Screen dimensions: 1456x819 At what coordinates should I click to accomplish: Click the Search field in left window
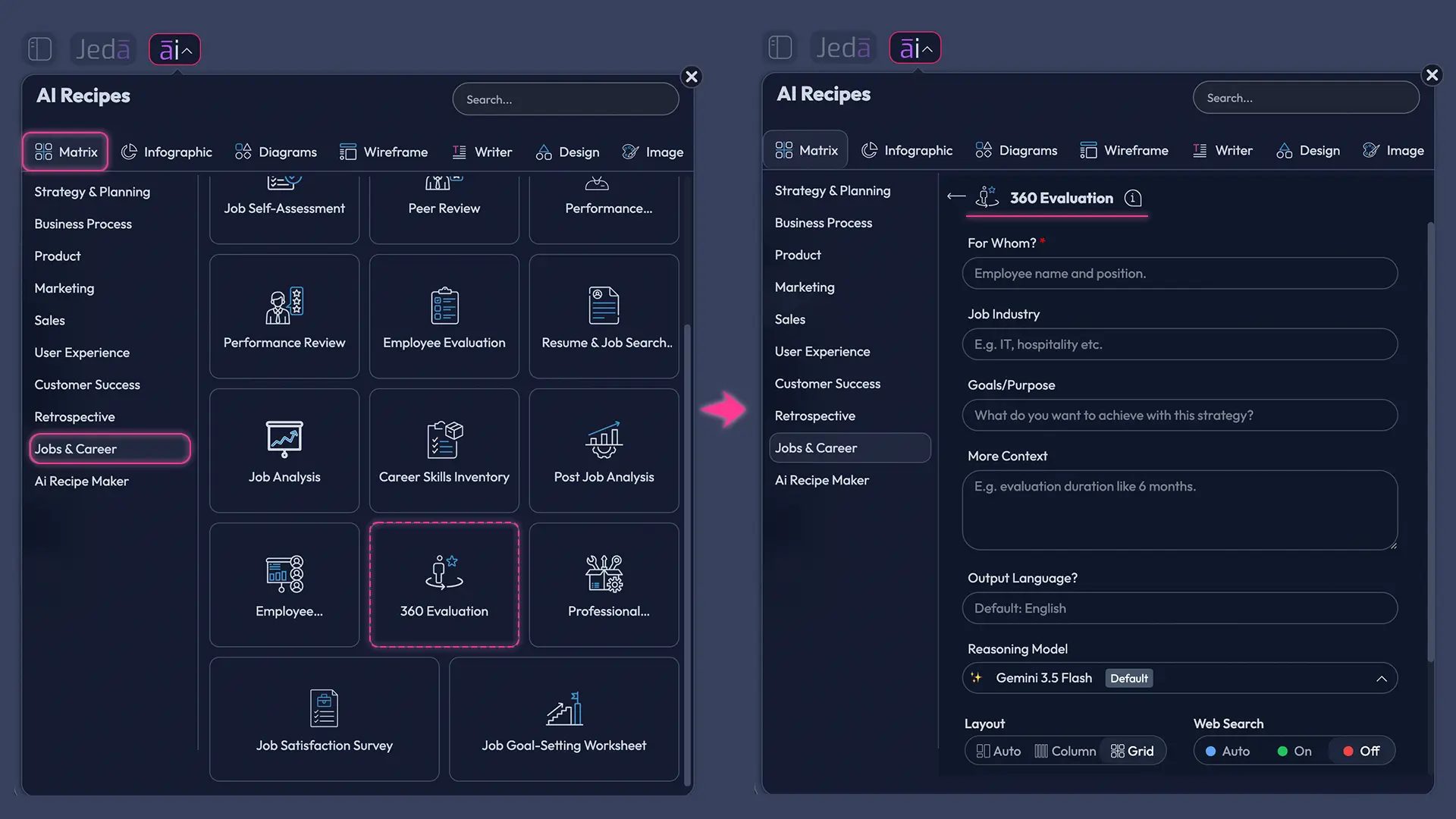pyautogui.click(x=566, y=99)
